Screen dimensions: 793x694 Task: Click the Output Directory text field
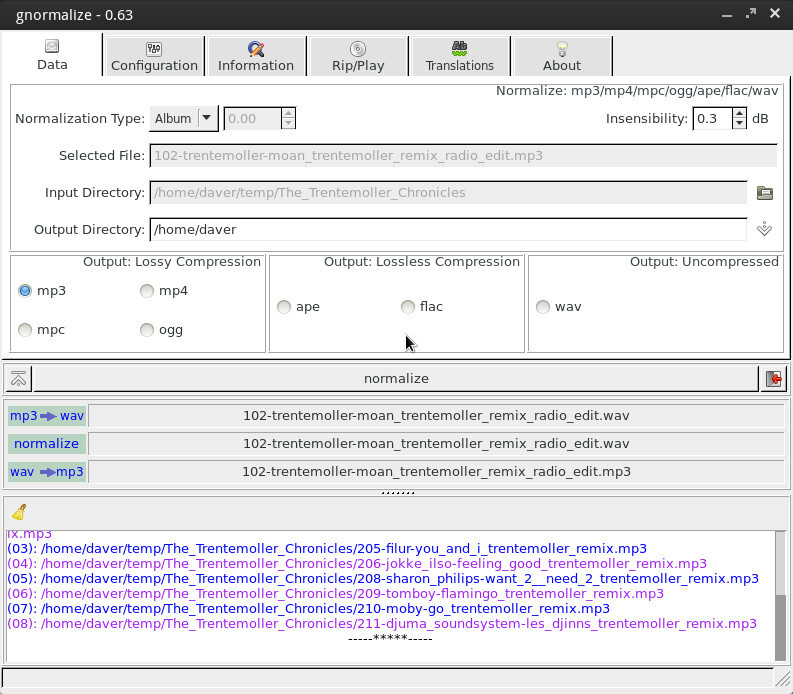click(447, 229)
